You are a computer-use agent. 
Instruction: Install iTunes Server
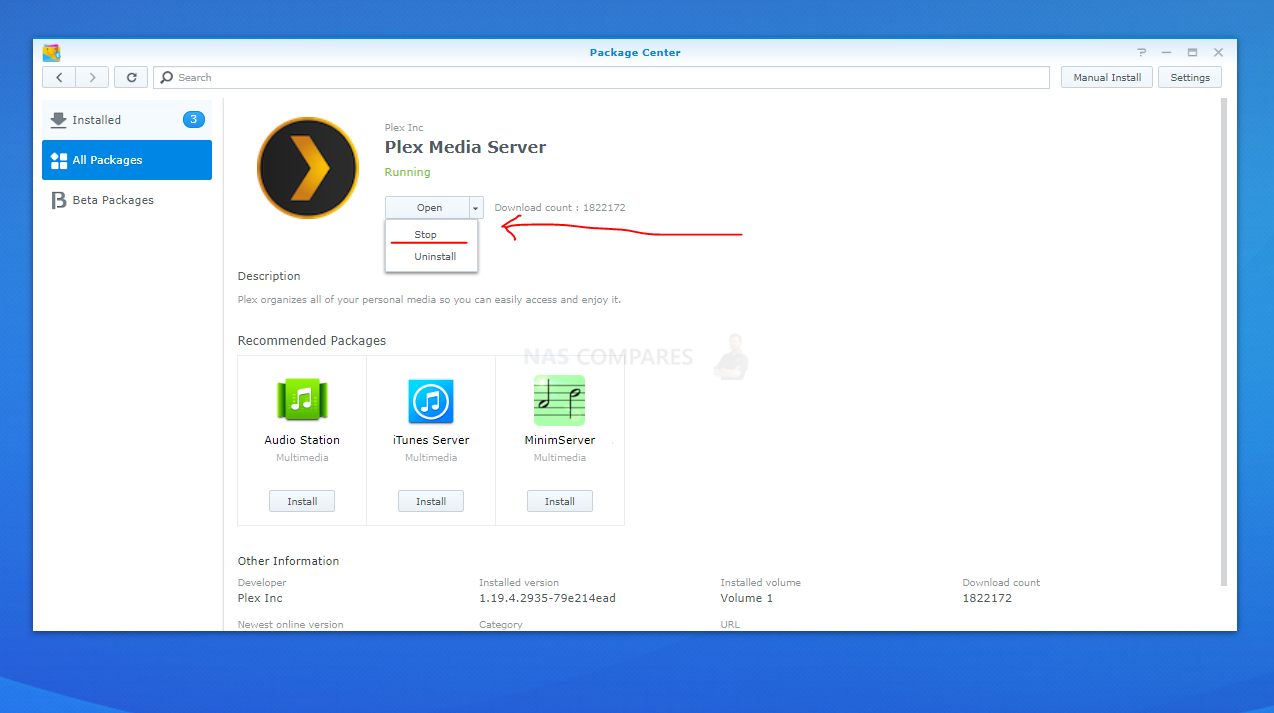tap(431, 501)
